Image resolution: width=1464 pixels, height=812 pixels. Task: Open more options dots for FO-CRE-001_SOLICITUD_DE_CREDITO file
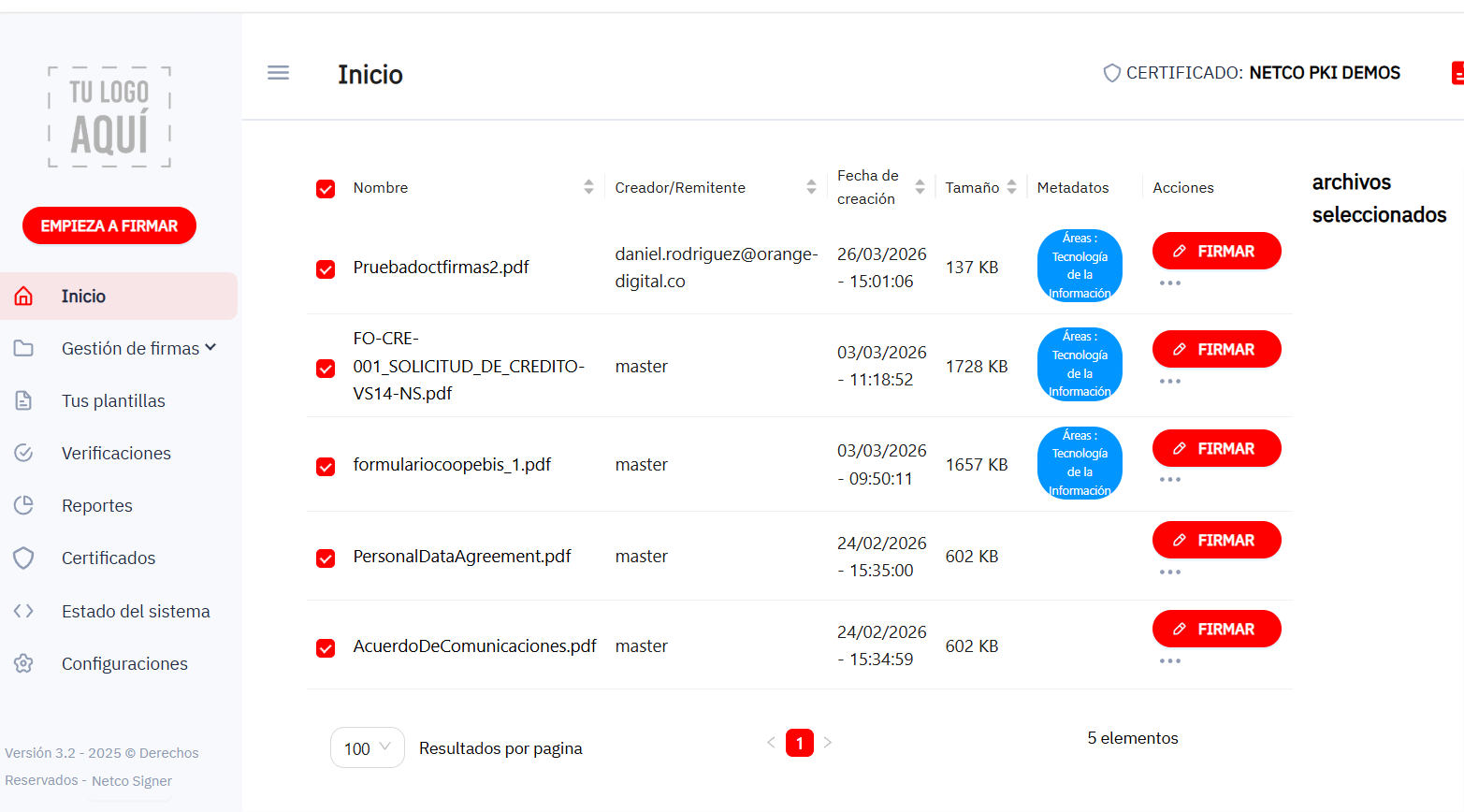(x=1170, y=381)
